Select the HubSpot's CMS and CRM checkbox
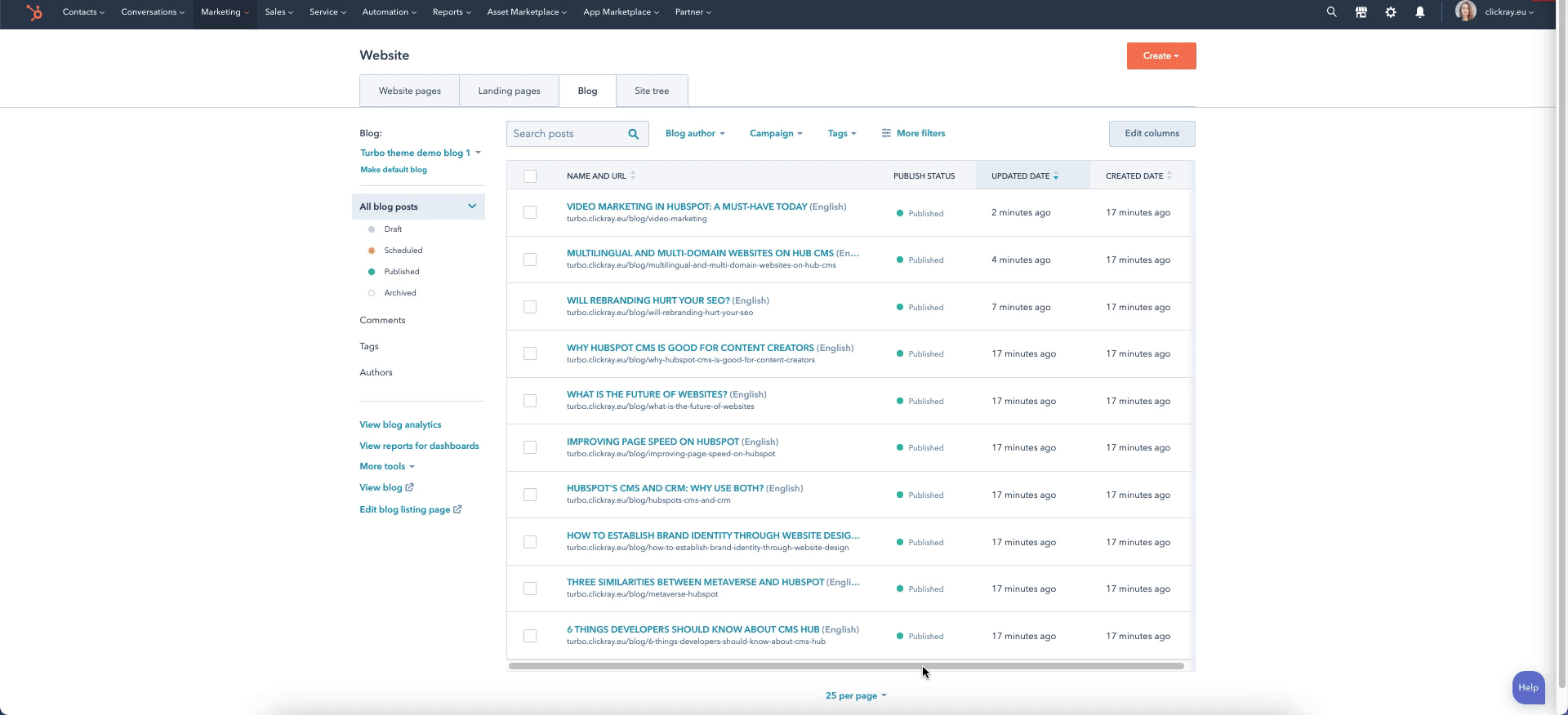The height and width of the screenshot is (715, 1568). [530, 495]
